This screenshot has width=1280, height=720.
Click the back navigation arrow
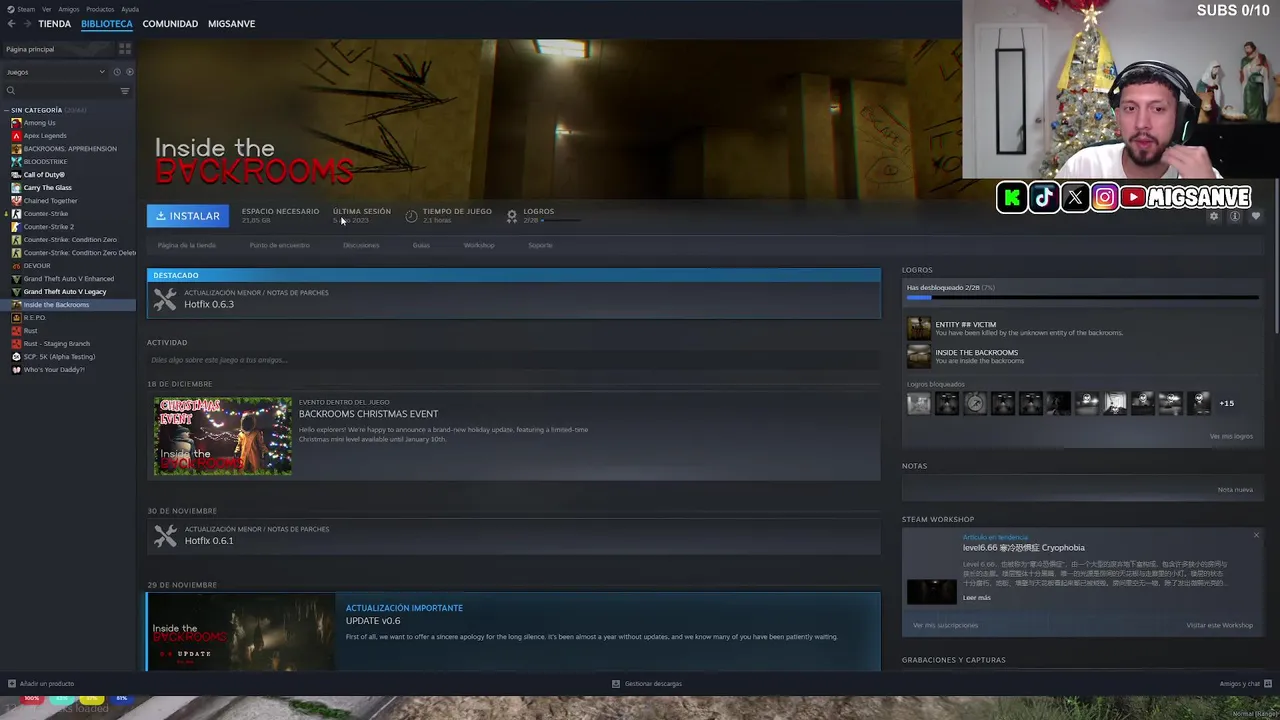11,23
